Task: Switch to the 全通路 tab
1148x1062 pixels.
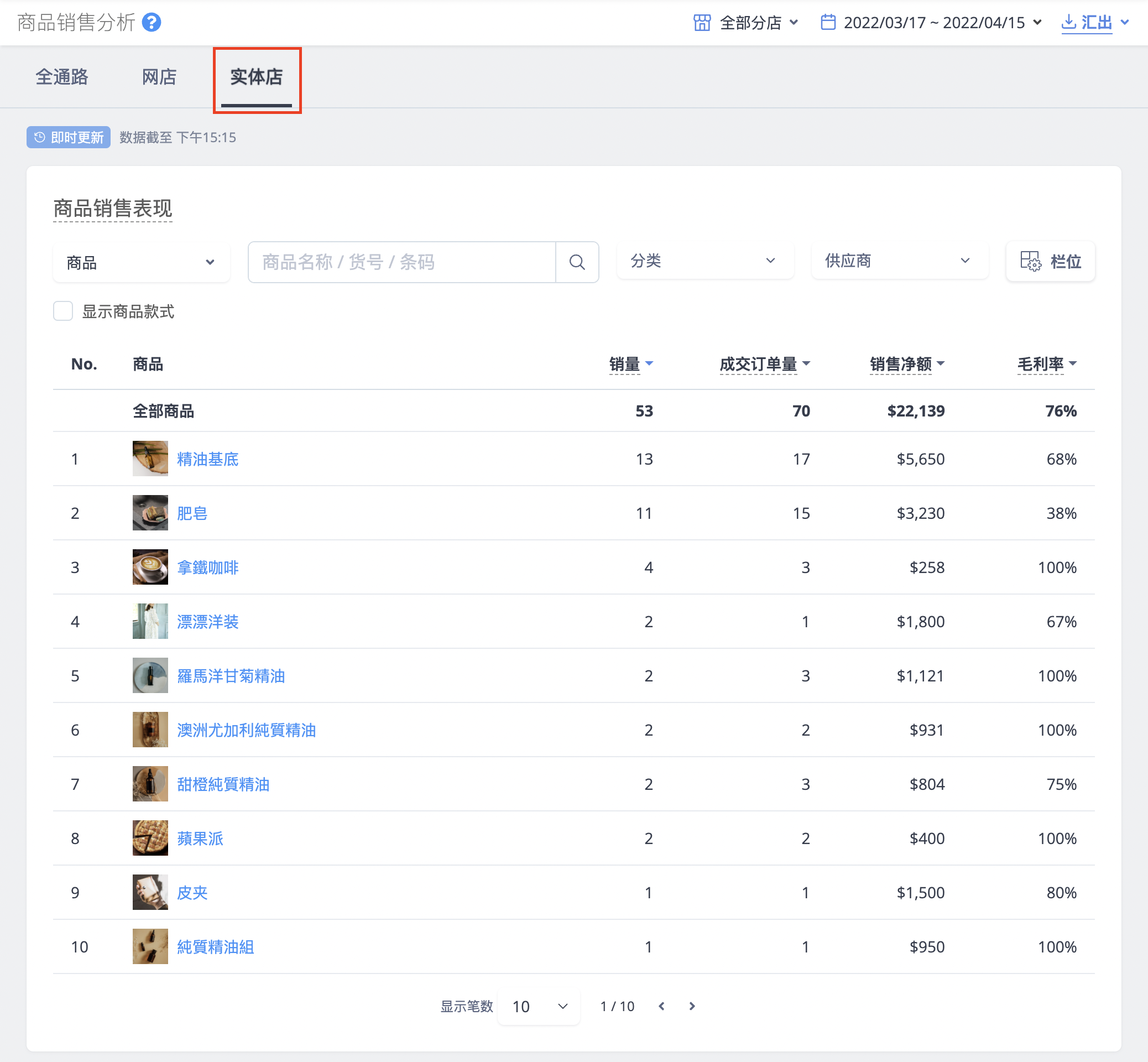Action: [62, 76]
